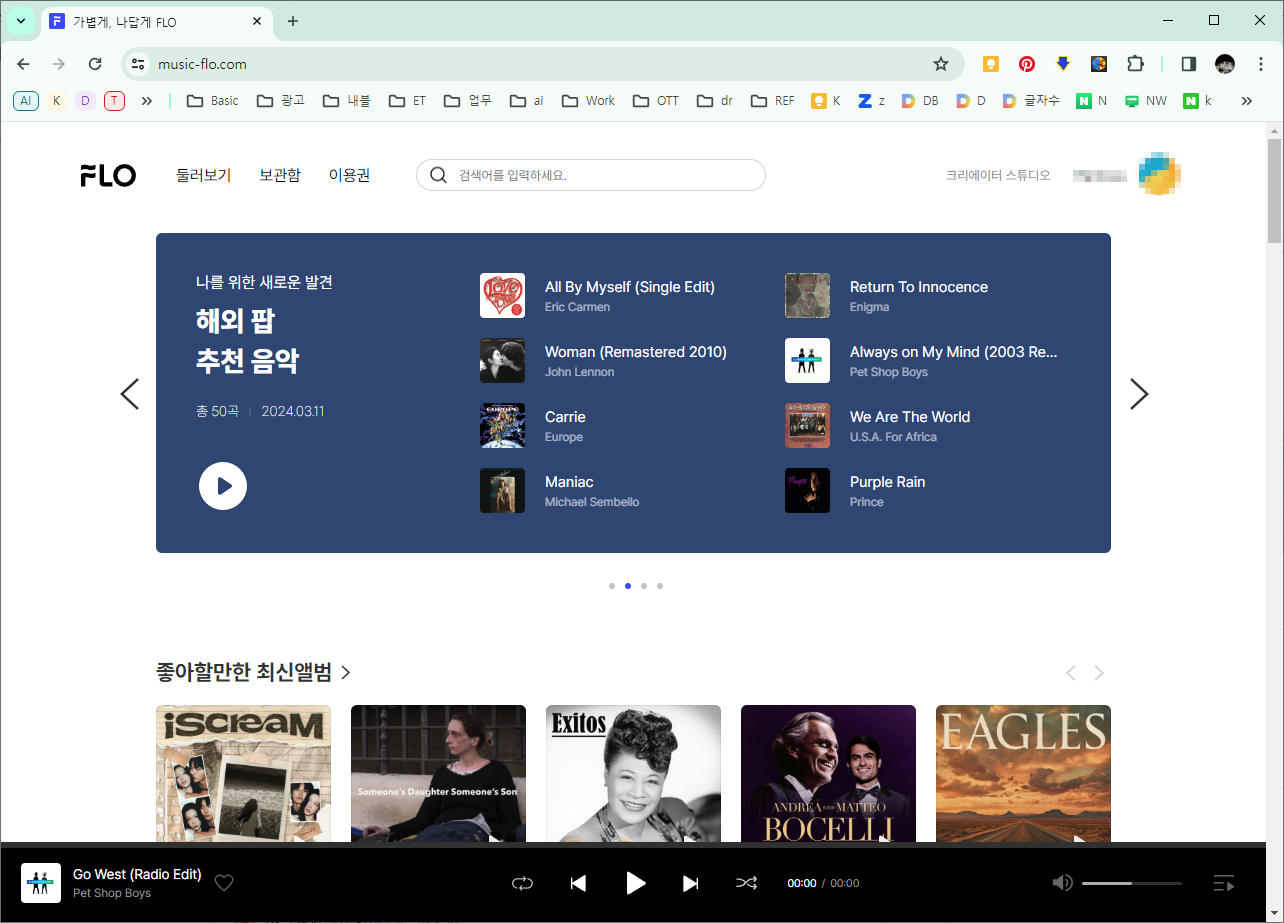The width and height of the screenshot is (1284, 923).
Task: Play All By Myself (Single Edit)
Action: coord(630,287)
